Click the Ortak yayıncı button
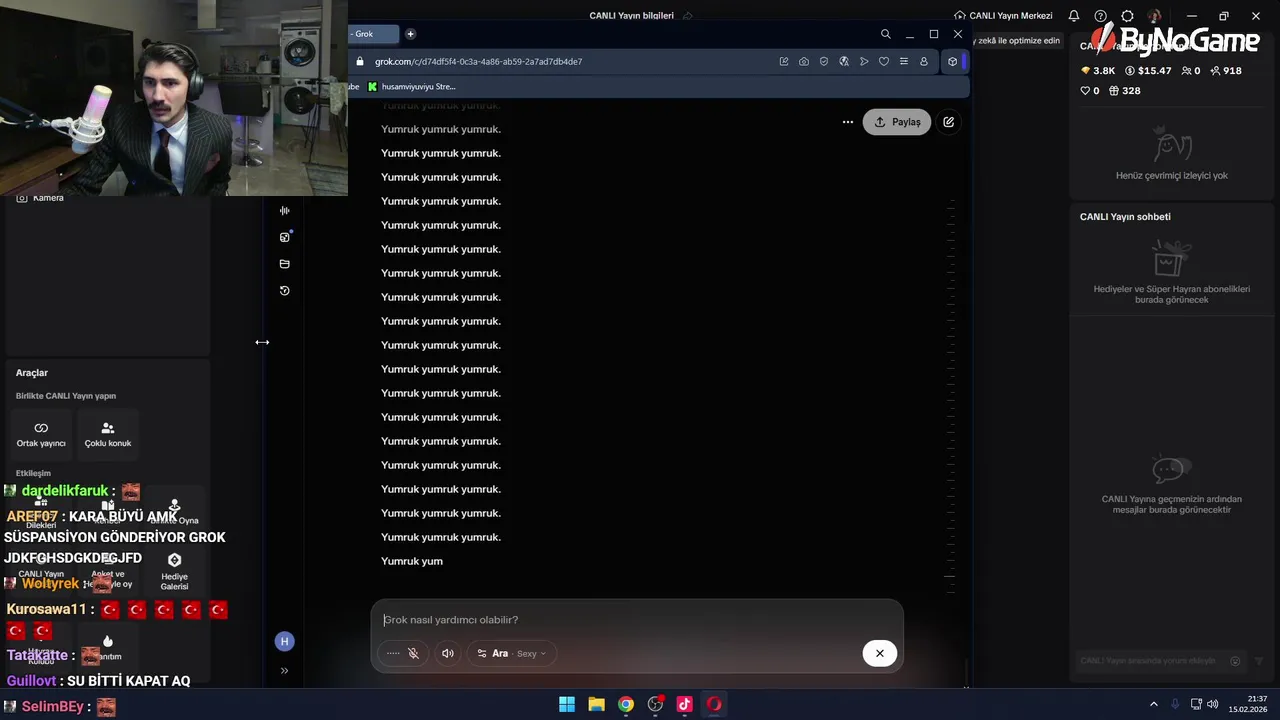1280x720 pixels. pos(41,434)
